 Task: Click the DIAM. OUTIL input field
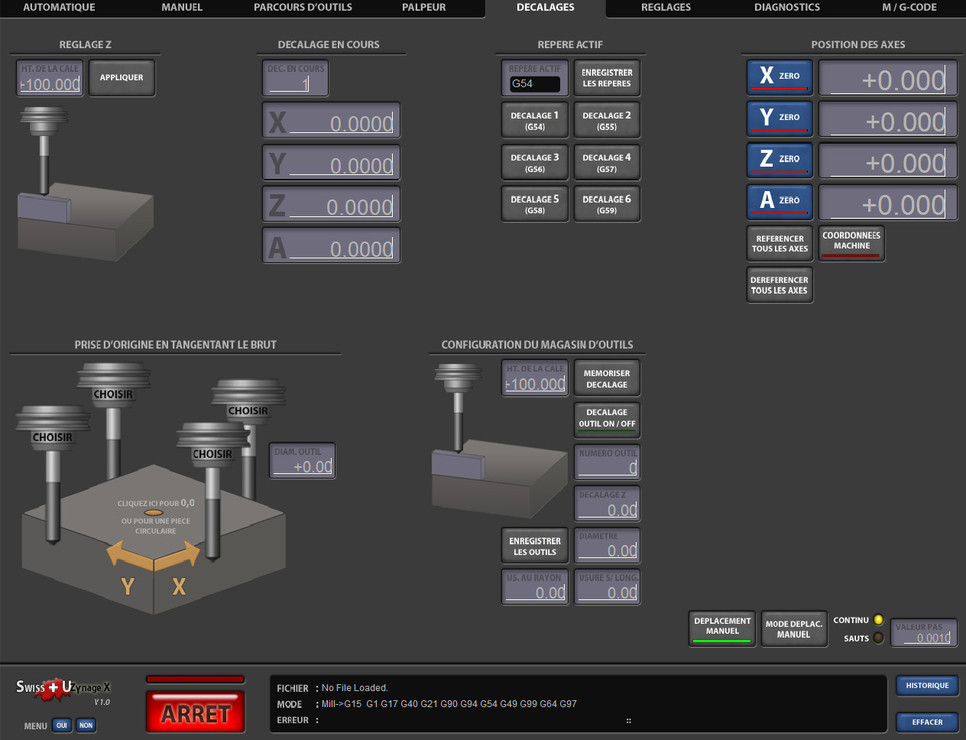[x=303, y=462]
